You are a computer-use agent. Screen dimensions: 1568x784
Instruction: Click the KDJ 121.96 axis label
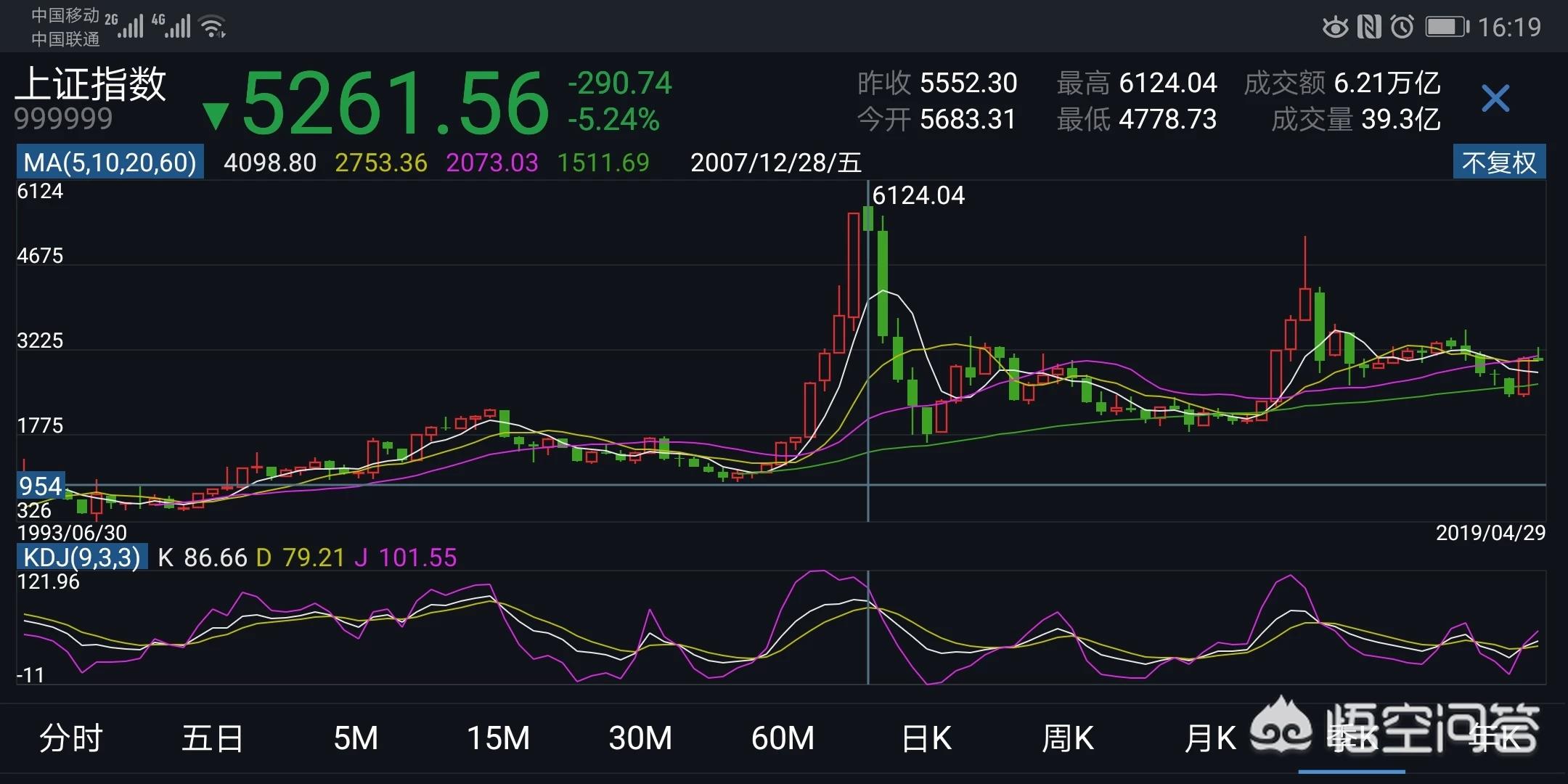(49, 581)
